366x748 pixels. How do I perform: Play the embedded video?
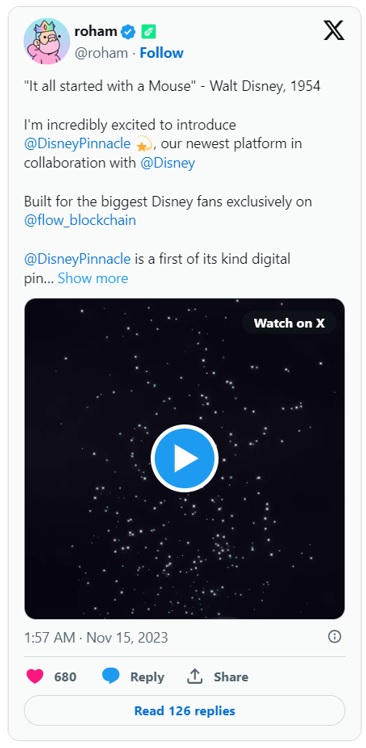[184, 458]
